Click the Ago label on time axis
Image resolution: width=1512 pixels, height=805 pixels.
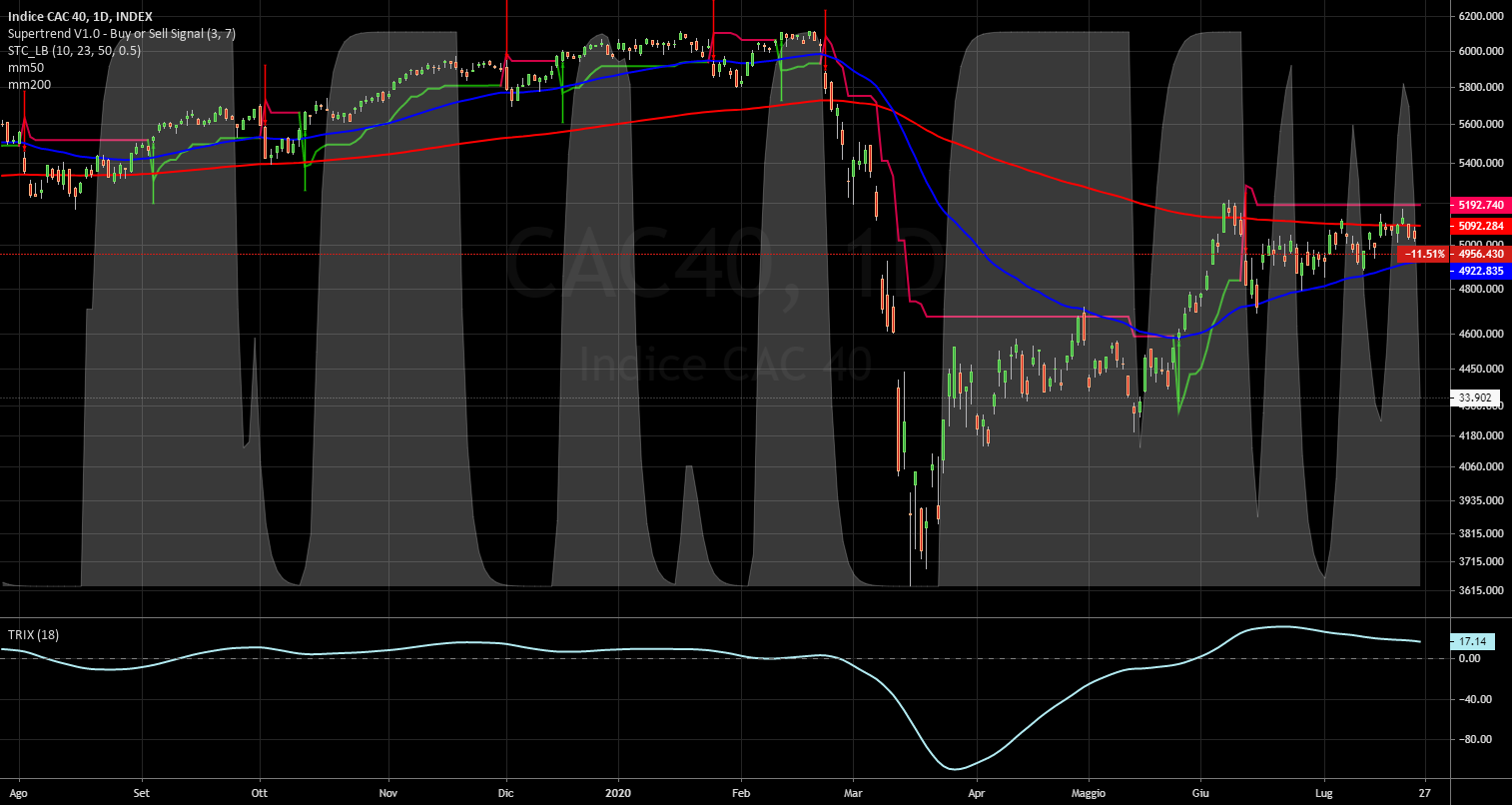click(18, 794)
